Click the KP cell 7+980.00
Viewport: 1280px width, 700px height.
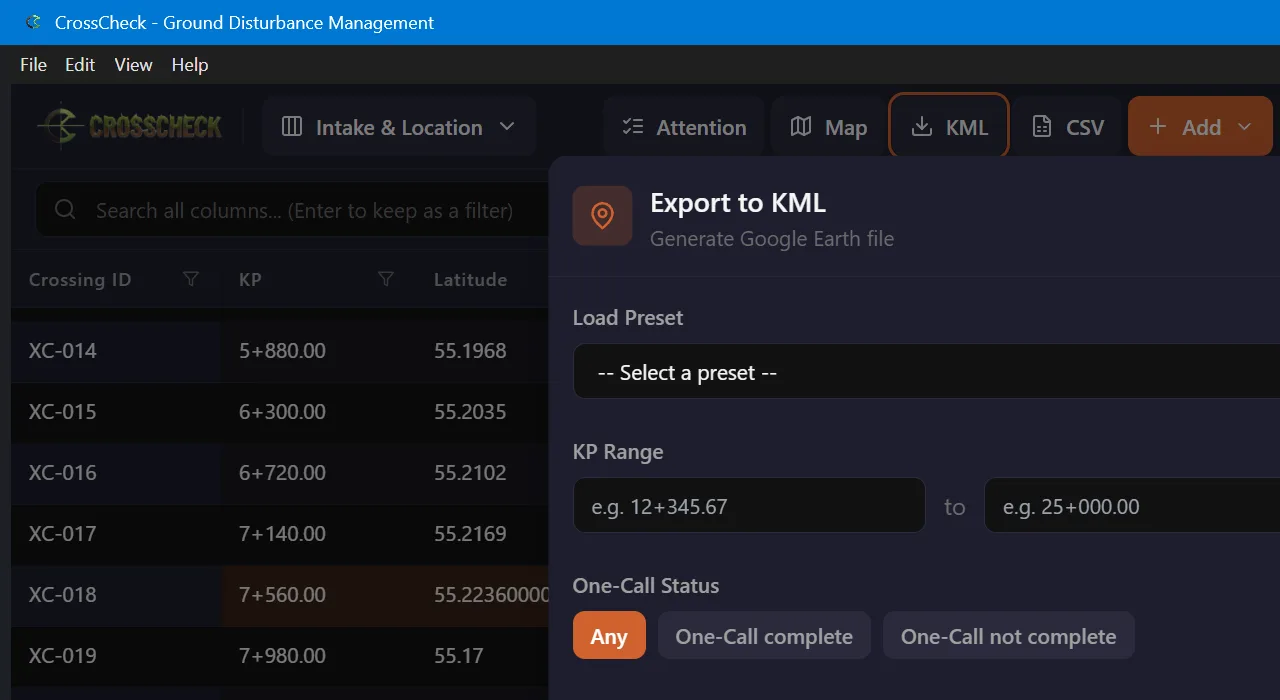[282, 656]
